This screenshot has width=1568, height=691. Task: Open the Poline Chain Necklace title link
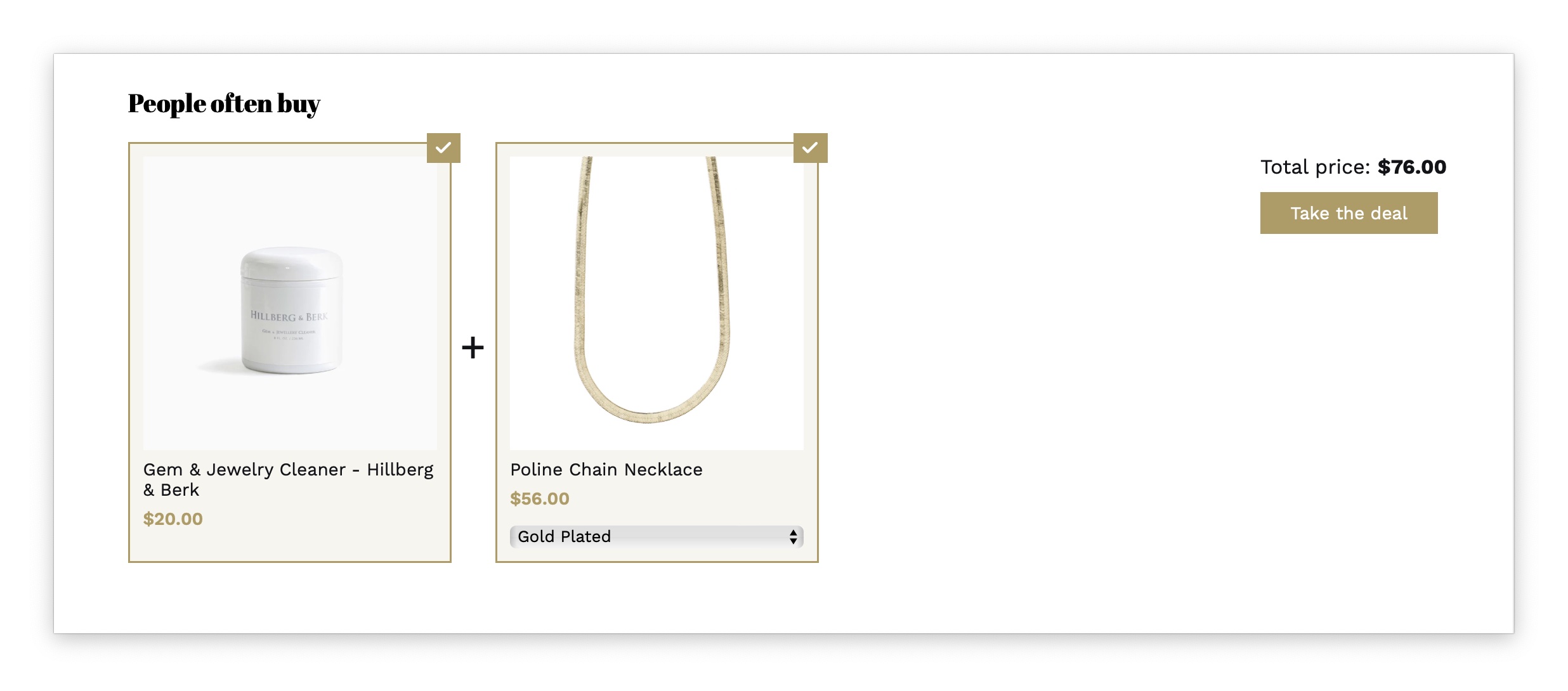coord(606,469)
